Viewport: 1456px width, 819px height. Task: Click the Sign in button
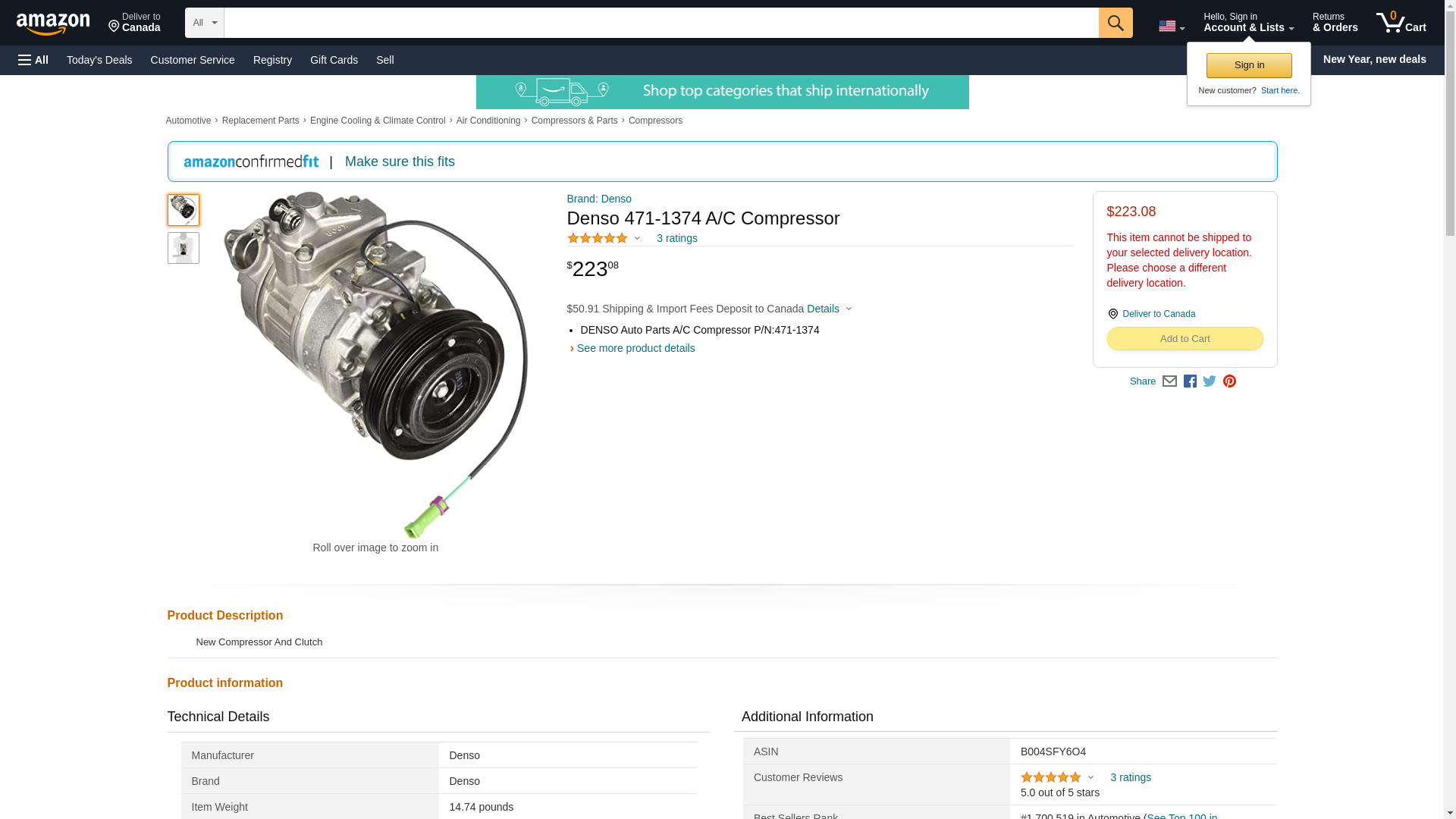point(1249,65)
